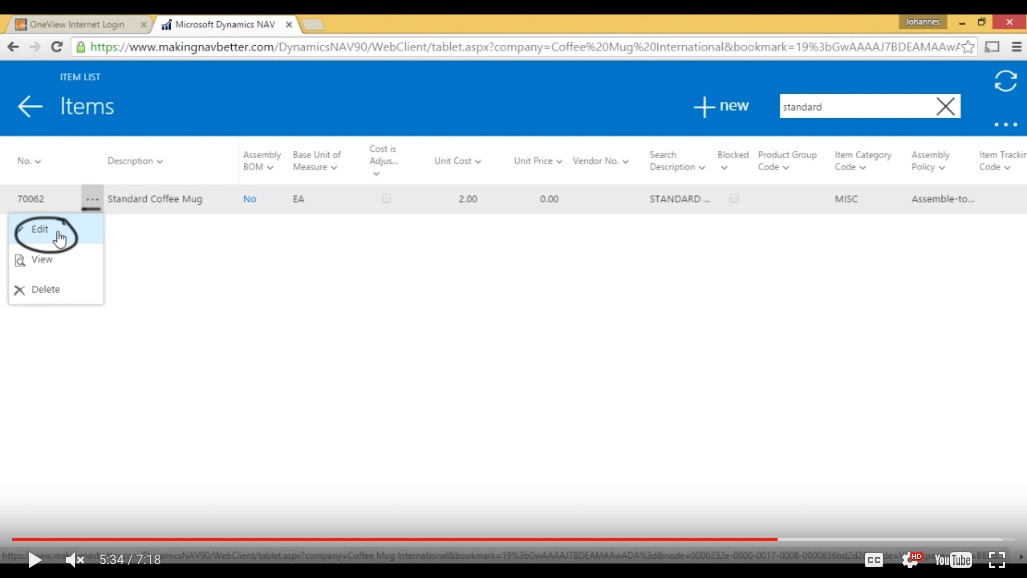This screenshot has width=1027, height=578.
Task: Open the Item Category Code column dropdown
Action: point(863,168)
